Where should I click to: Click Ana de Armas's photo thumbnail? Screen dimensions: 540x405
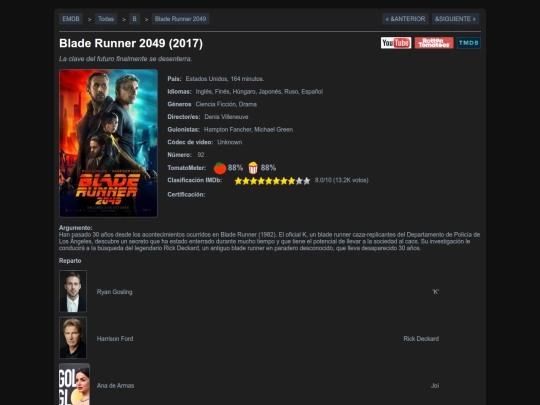click(74, 384)
